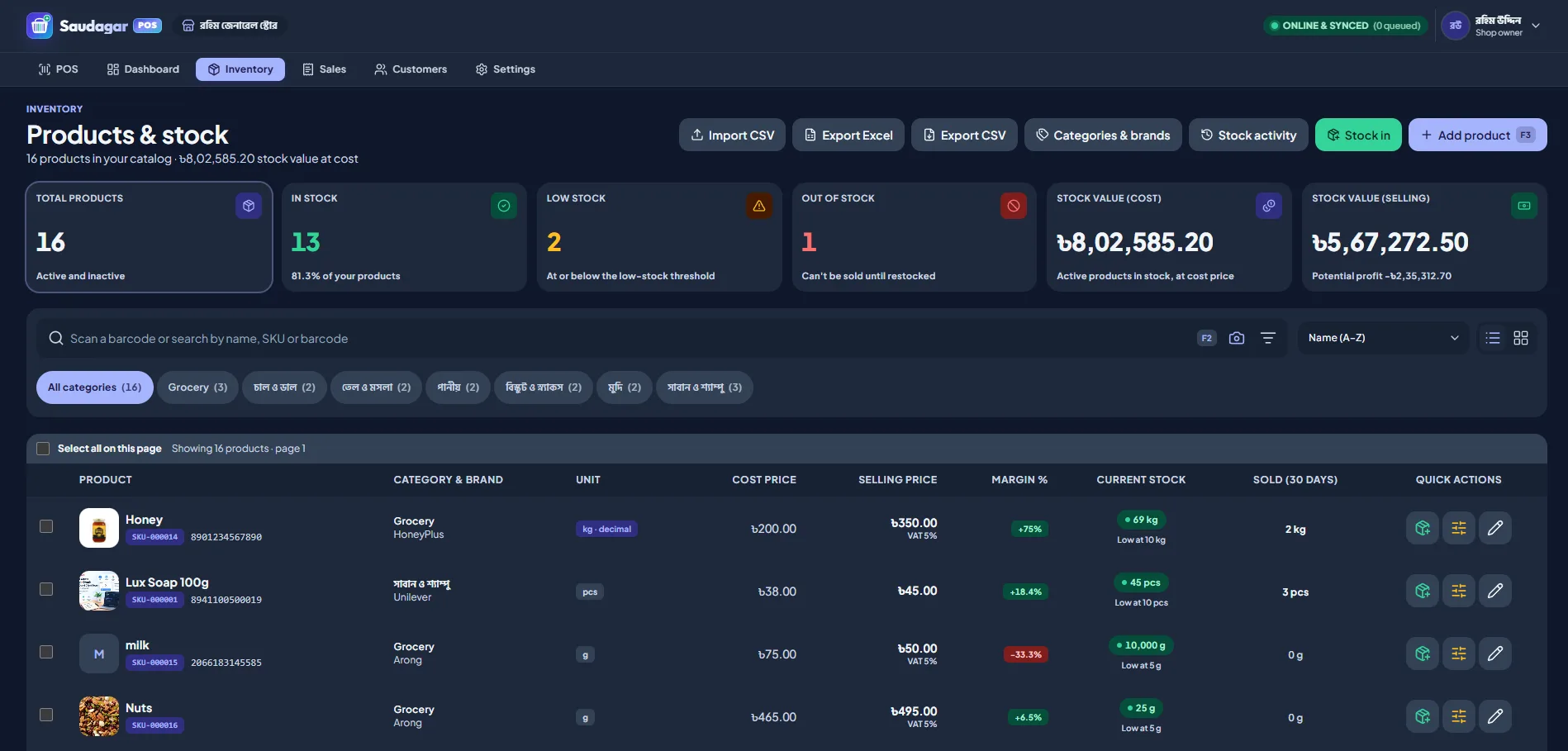Select the Honey row checkbox

click(x=46, y=526)
